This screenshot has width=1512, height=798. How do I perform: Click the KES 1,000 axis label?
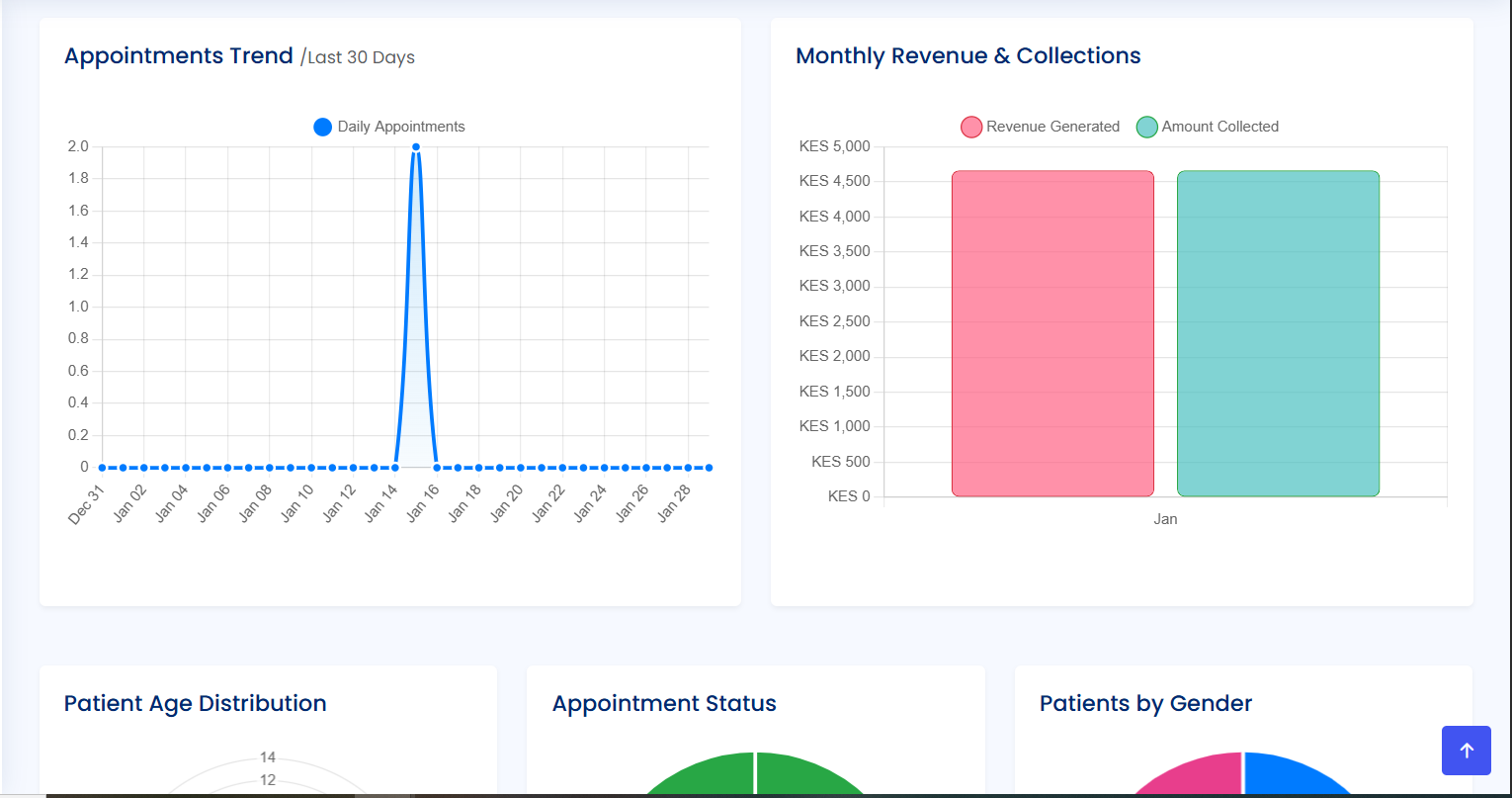tap(835, 426)
